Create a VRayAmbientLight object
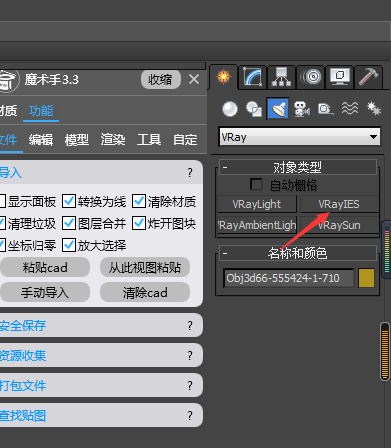 pyautogui.click(x=257, y=225)
